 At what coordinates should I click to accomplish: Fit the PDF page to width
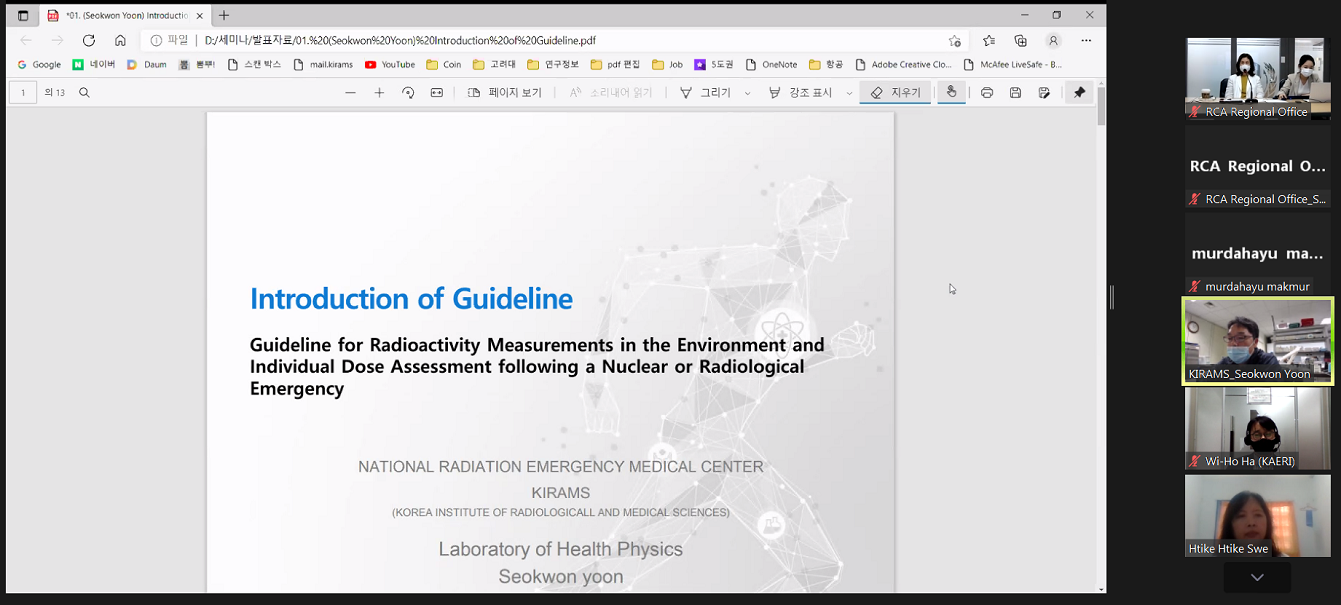(x=437, y=93)
